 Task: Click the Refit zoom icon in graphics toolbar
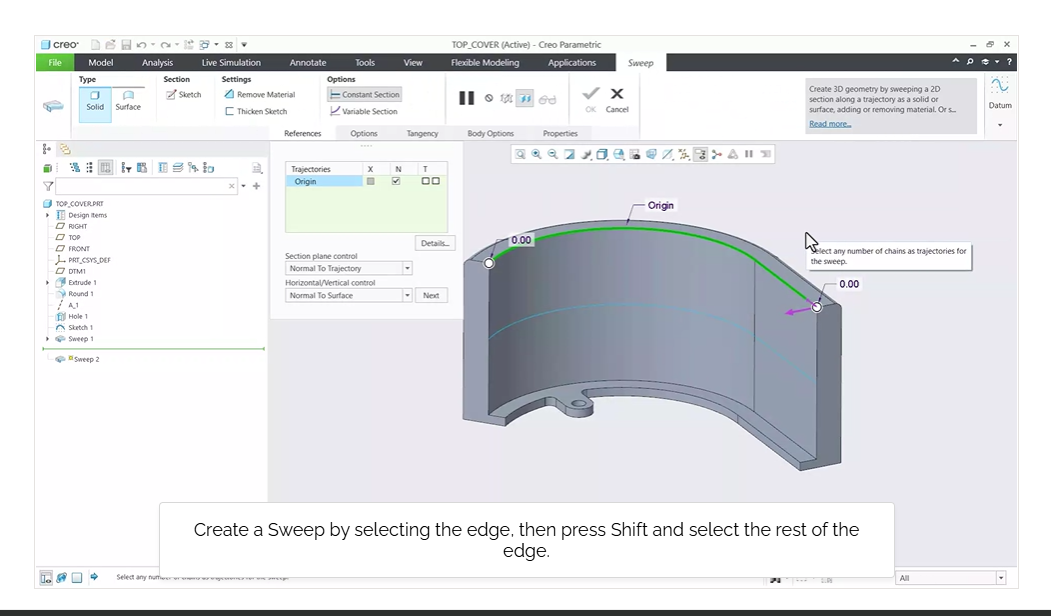click(521, 154)
